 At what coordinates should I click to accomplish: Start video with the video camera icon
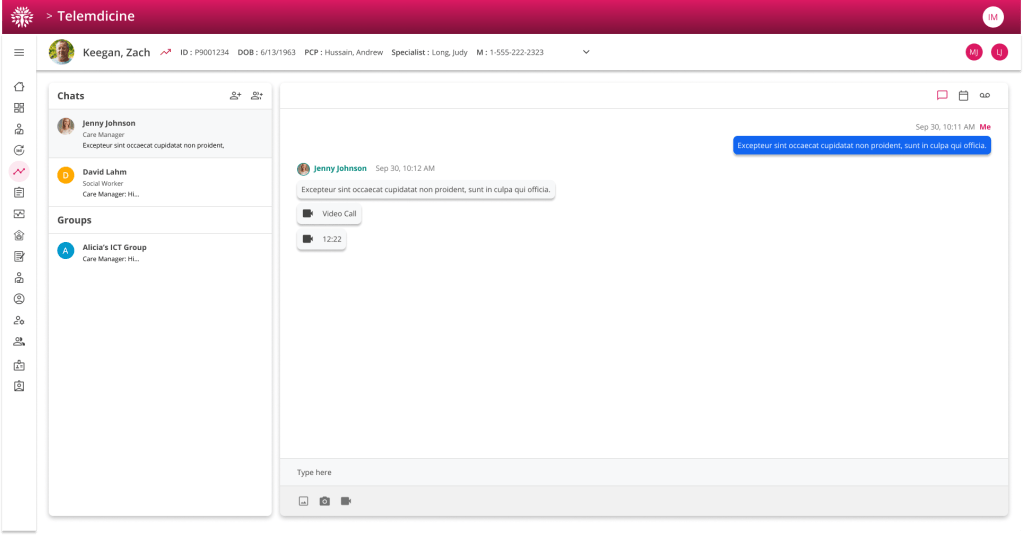coord(346,501)
